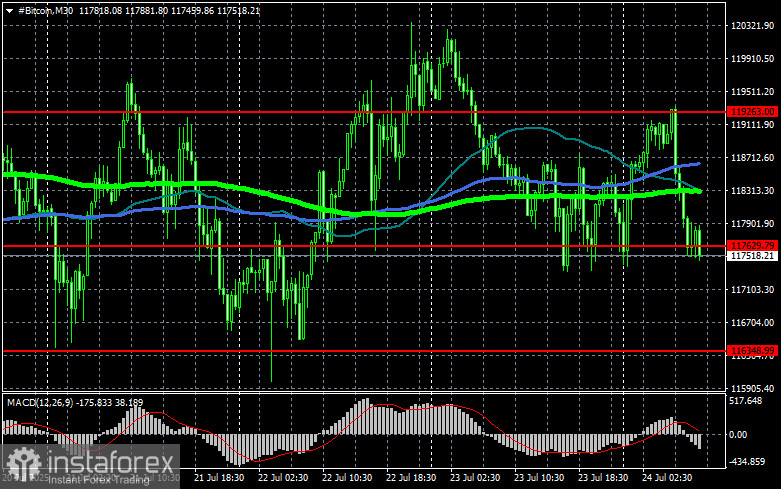This screenshot has height=489, width=781.
Task: Click the 119111.90 price axis label
Action: pos(752,124)
